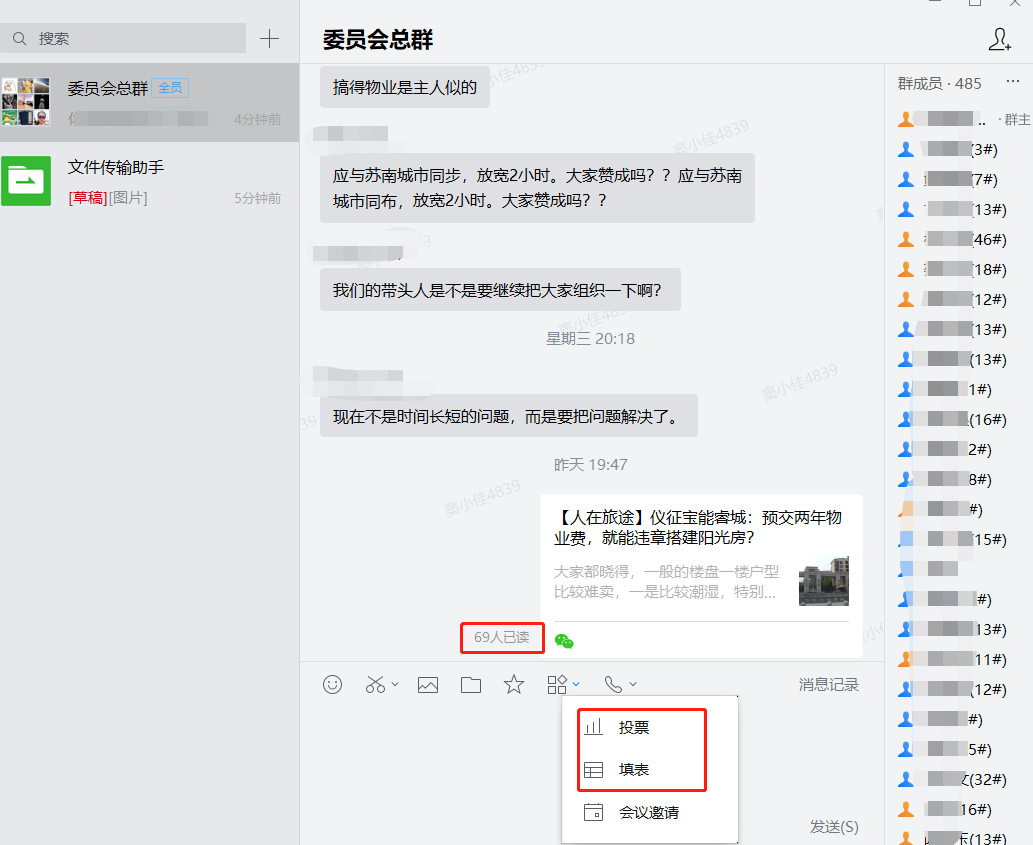Select member labeled (11#)

tap(952, 659)
